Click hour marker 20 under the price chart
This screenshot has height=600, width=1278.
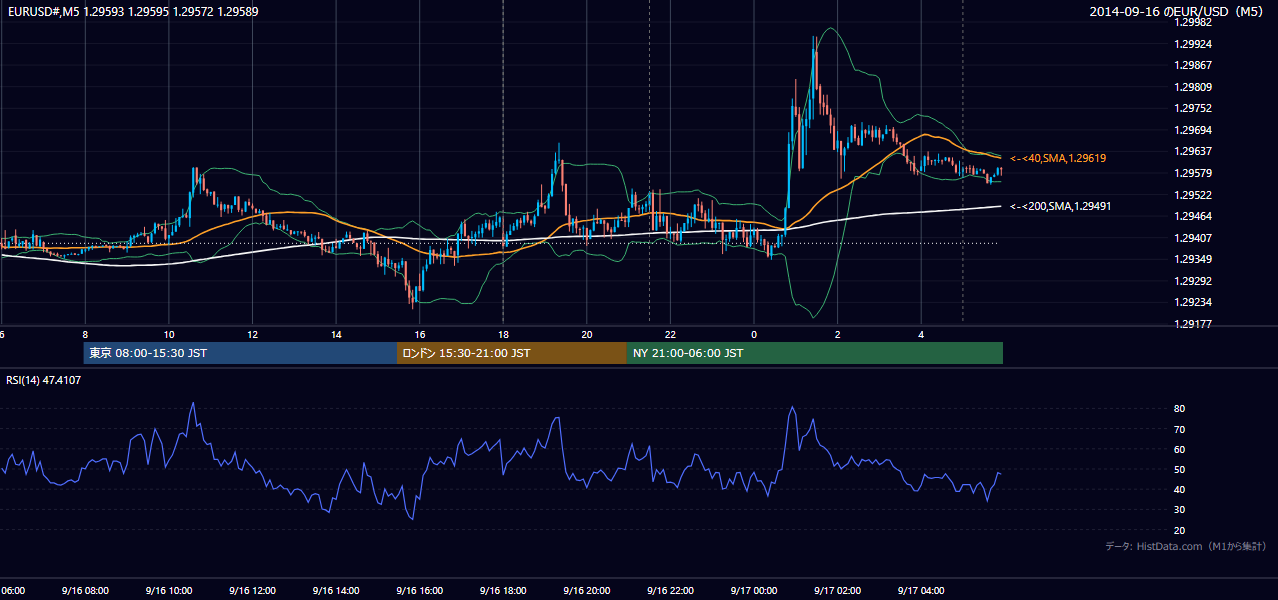click(587, 334)
